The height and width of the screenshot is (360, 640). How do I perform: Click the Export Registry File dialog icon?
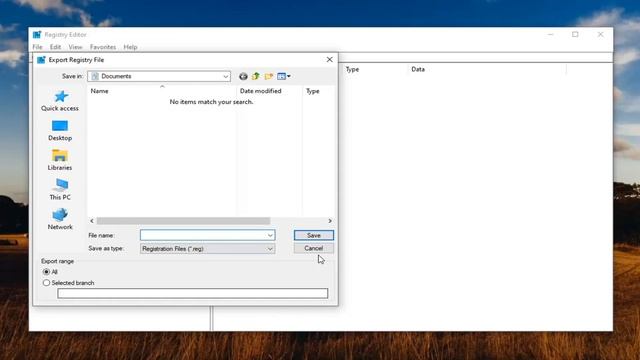pyautogui.click(x=41, y=60)
